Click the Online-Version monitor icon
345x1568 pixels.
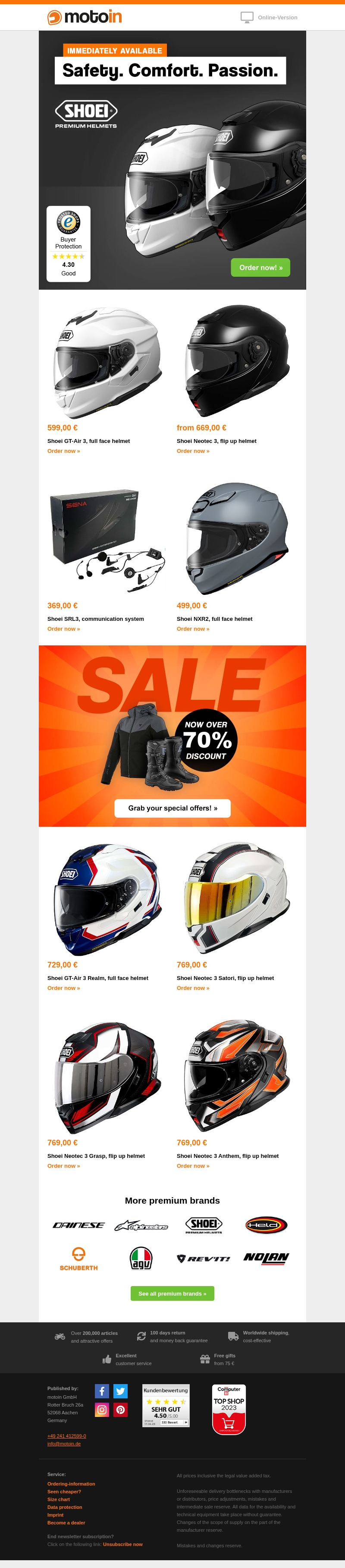[x=247, y=18]
